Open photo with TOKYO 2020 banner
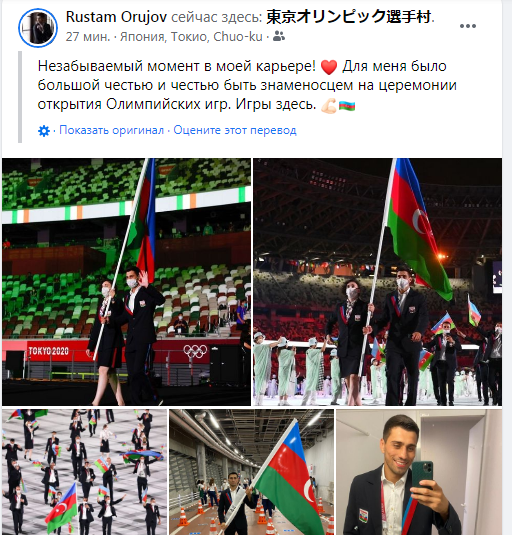Viewport: 512px width, 535px height. [127, 282]
